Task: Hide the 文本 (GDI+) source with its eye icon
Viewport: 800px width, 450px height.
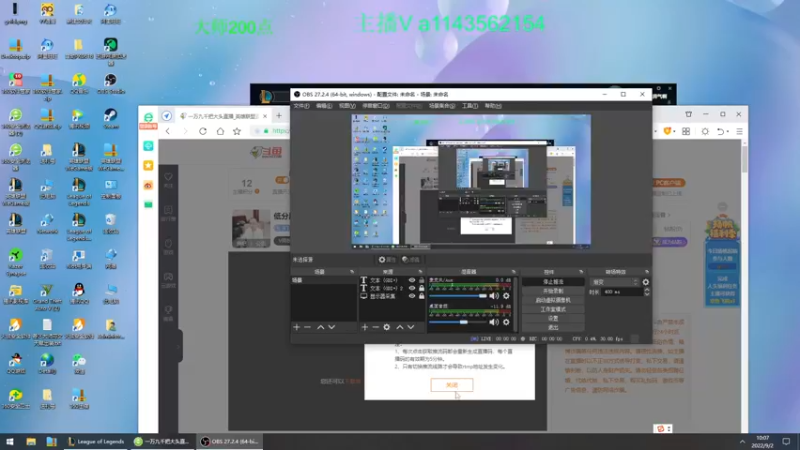Action: [412, 280]
